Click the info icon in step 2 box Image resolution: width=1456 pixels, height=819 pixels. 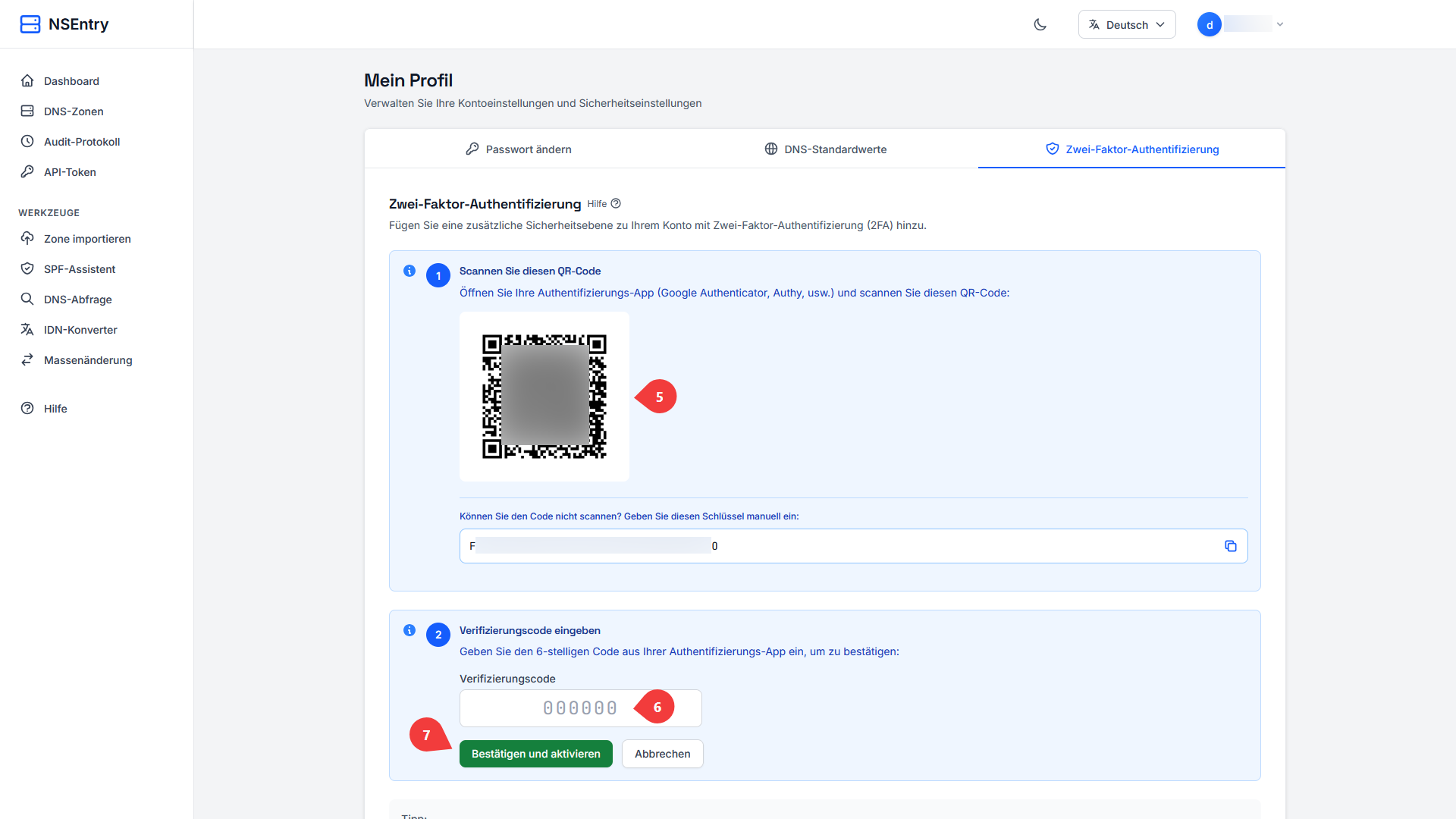click(409, 630)
